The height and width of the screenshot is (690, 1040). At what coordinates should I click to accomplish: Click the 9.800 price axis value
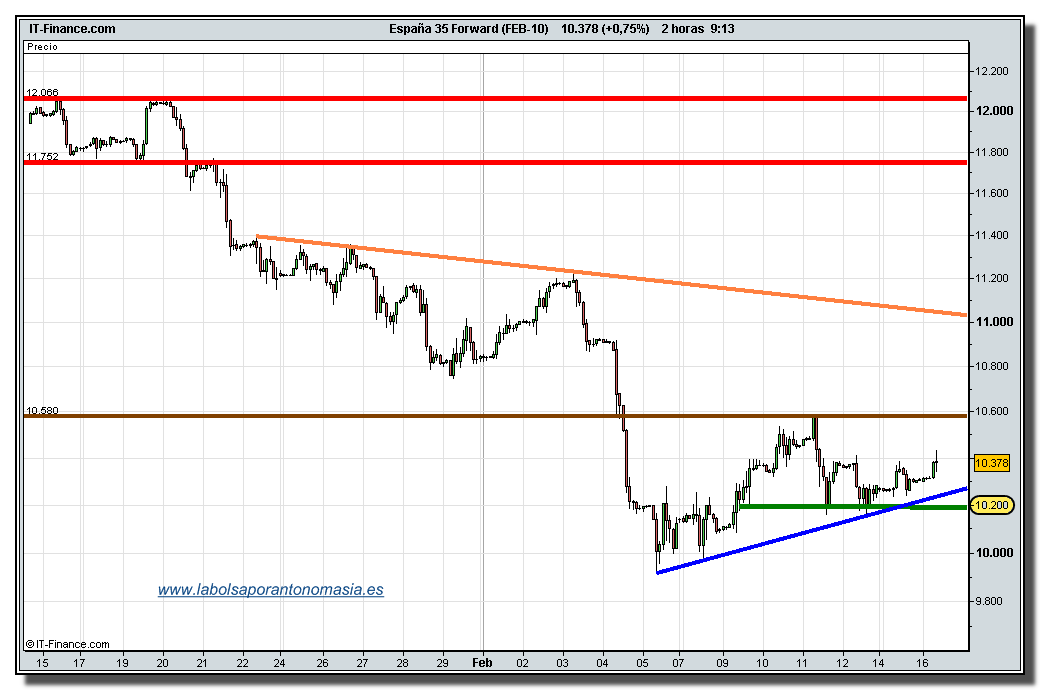[x=988, y=601]
